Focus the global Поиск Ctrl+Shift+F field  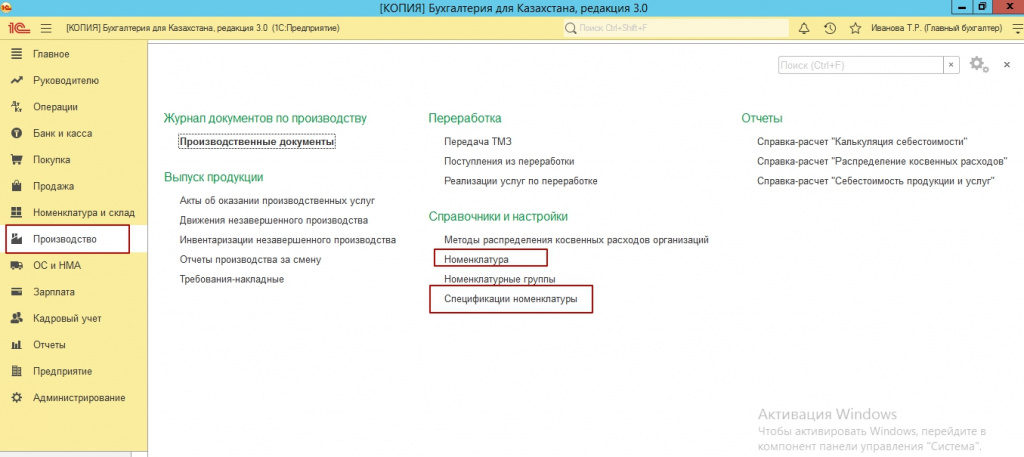point(676,29)
